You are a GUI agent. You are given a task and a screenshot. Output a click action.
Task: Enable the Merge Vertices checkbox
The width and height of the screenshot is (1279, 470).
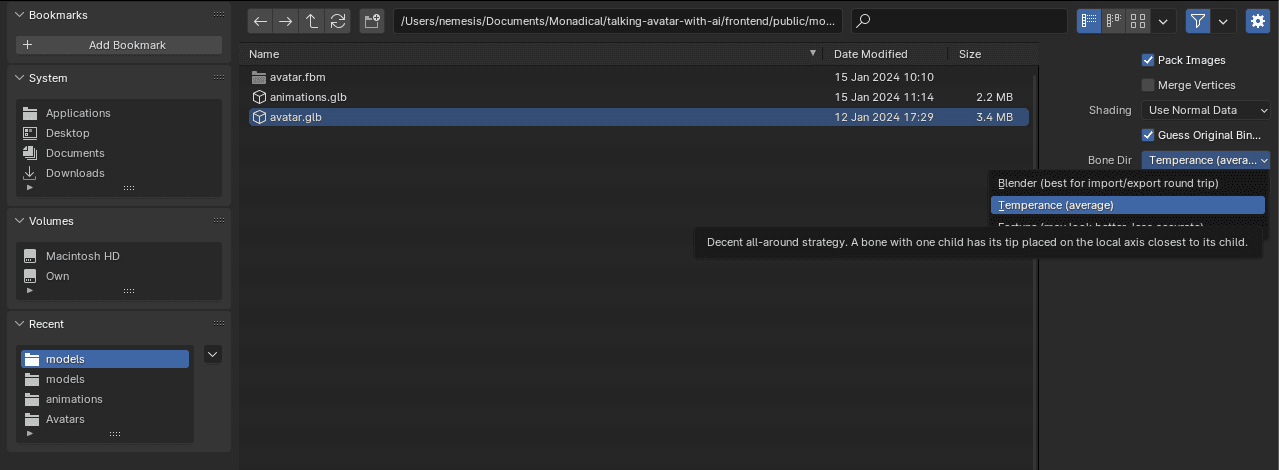click(1148, 85)
